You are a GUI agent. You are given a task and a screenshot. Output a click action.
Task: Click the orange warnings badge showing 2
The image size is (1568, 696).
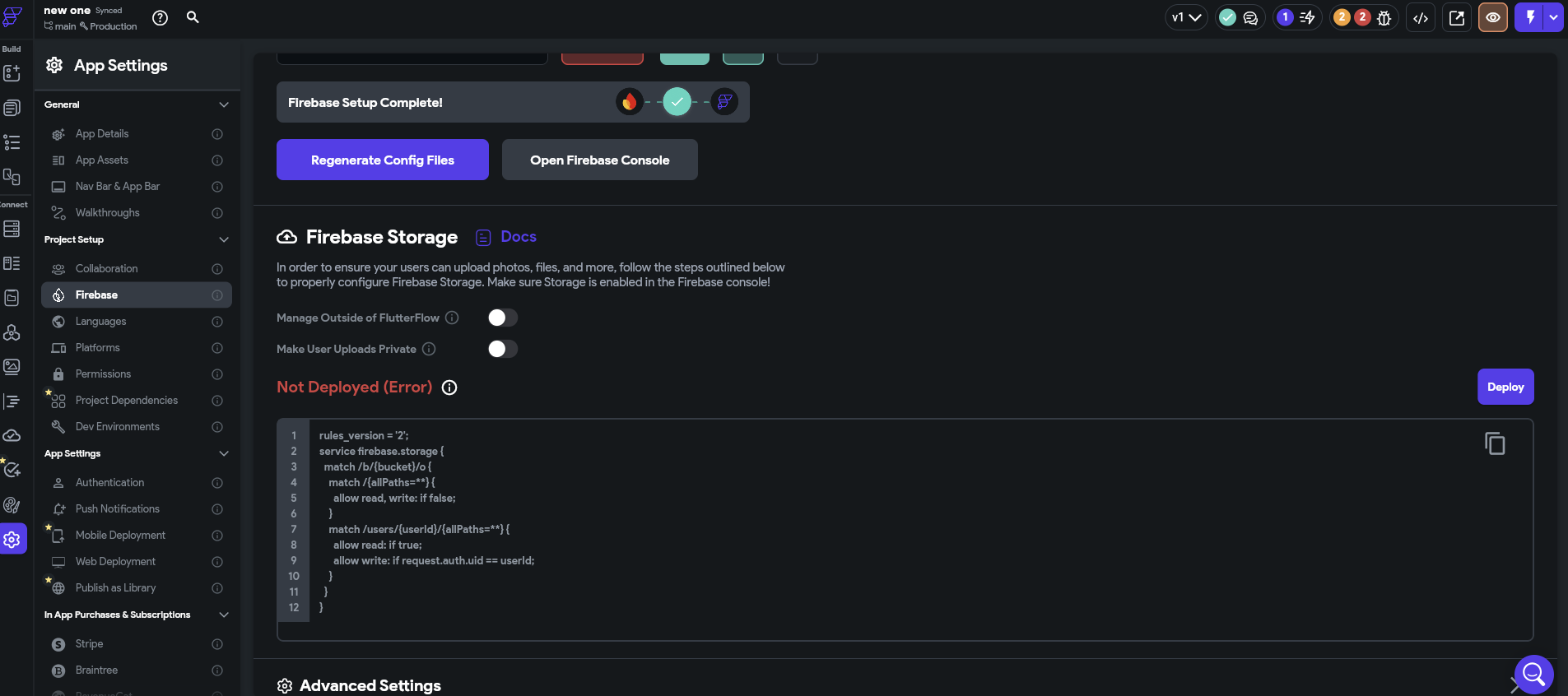coord(1342,17)
